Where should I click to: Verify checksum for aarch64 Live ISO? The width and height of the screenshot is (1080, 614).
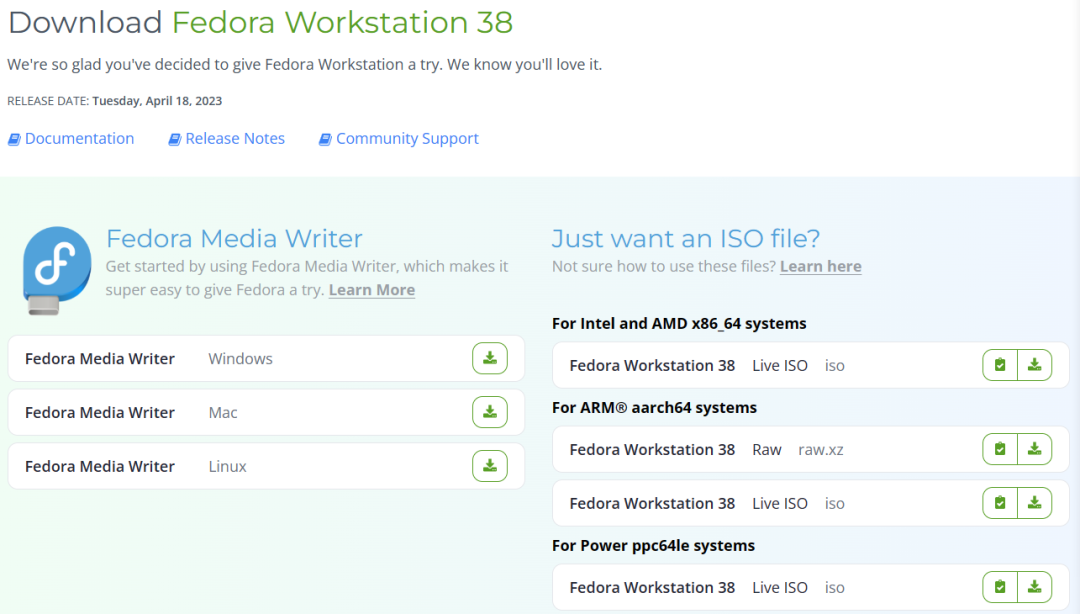pos(1000,503)
